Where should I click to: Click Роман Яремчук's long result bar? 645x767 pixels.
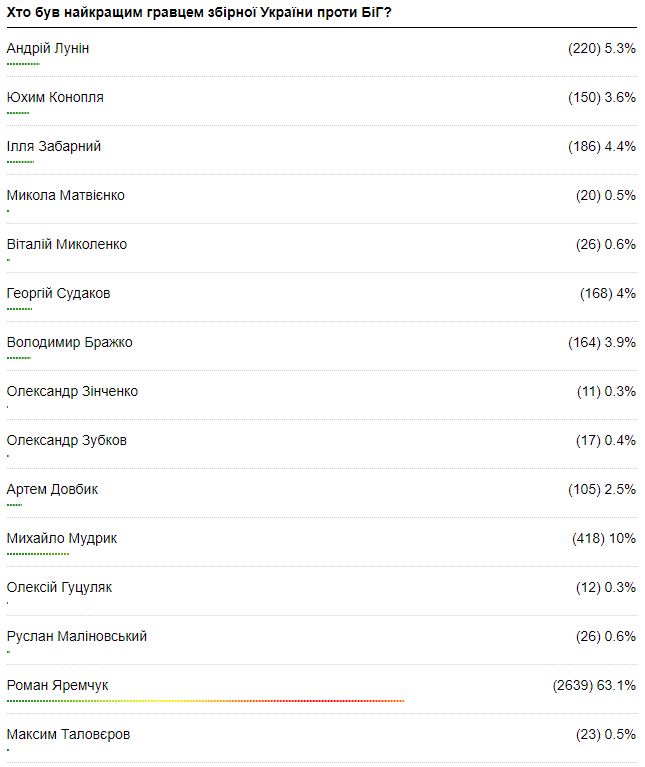205,701
